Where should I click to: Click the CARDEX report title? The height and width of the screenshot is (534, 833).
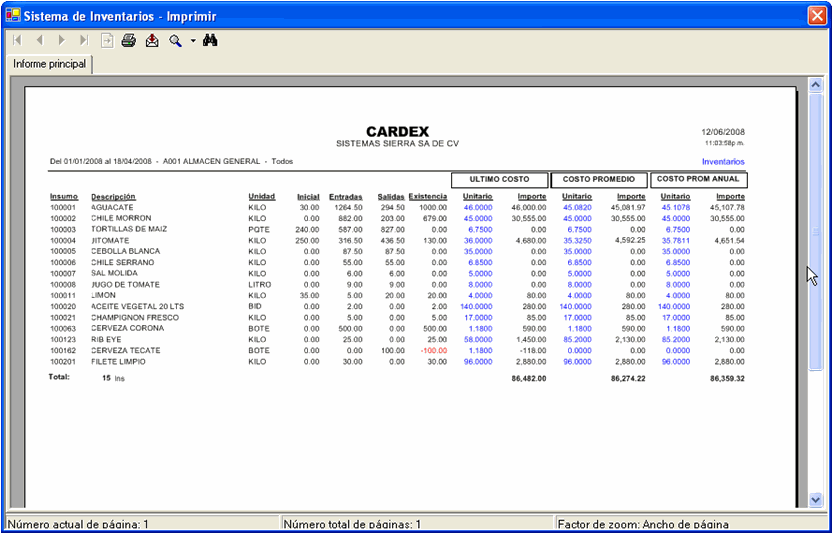click(397, 131)
